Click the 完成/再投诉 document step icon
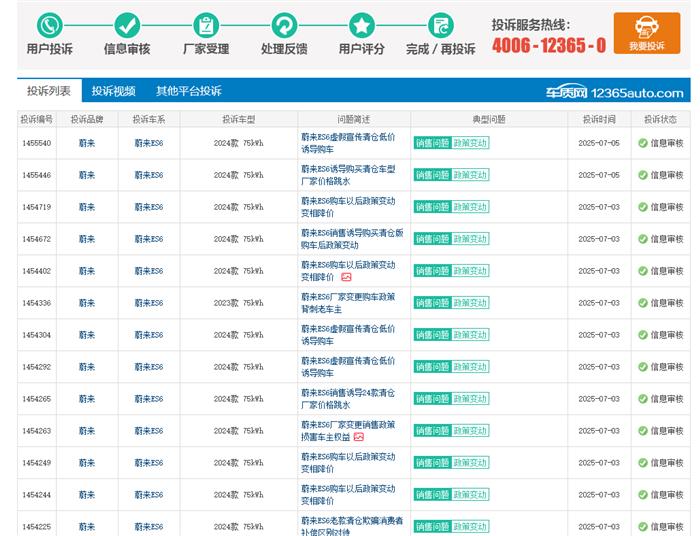 point(441,25)
